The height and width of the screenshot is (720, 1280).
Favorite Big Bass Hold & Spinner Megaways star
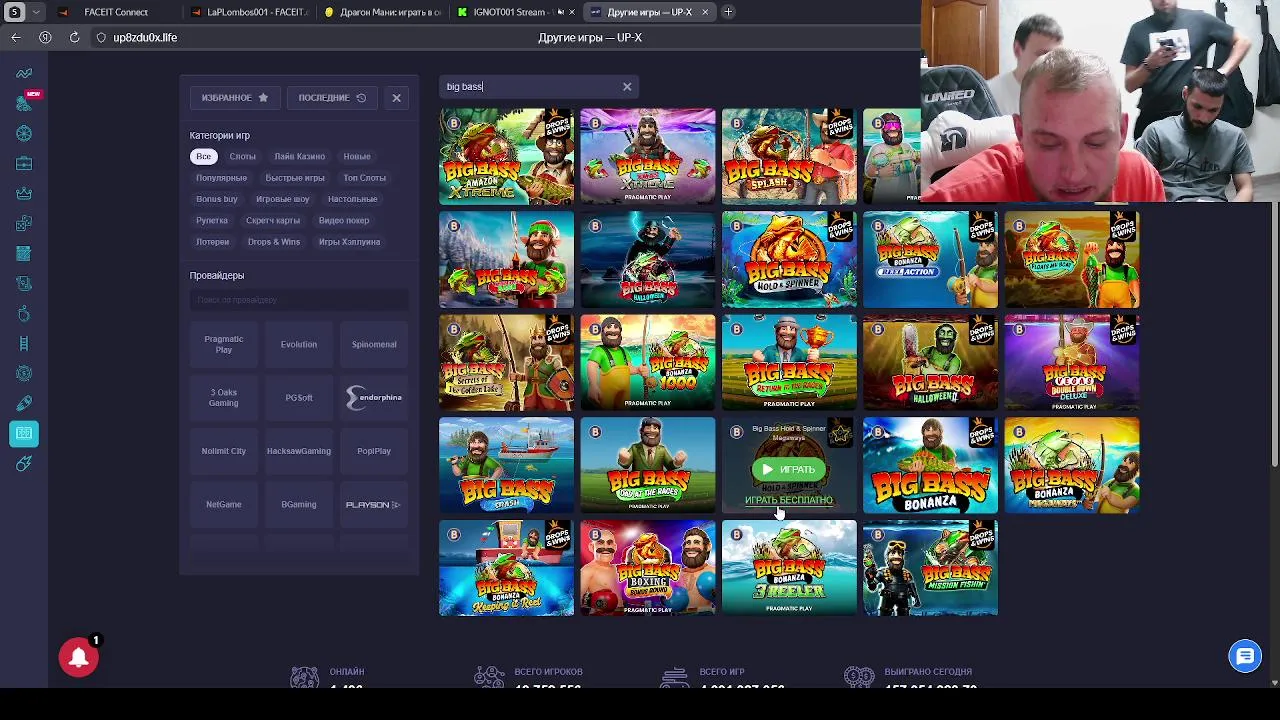pos(841,433)
